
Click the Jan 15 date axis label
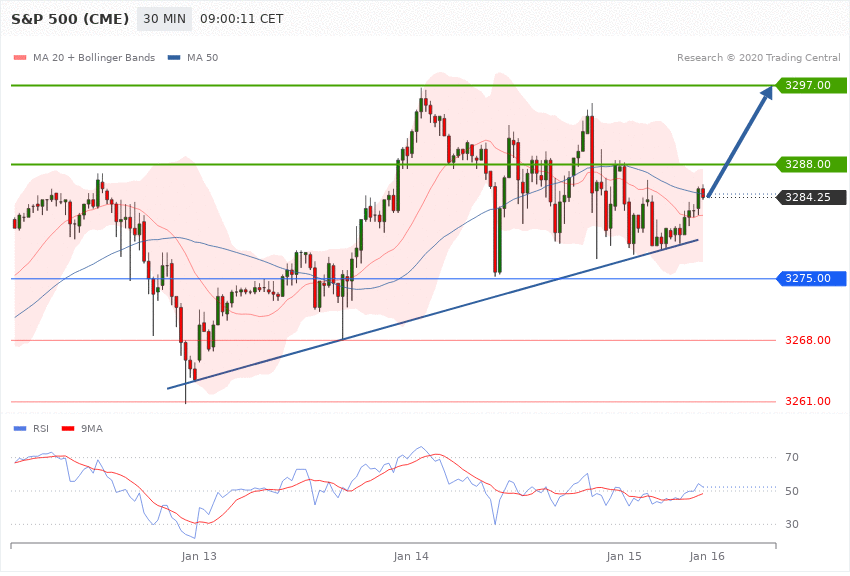coord(623,556)
